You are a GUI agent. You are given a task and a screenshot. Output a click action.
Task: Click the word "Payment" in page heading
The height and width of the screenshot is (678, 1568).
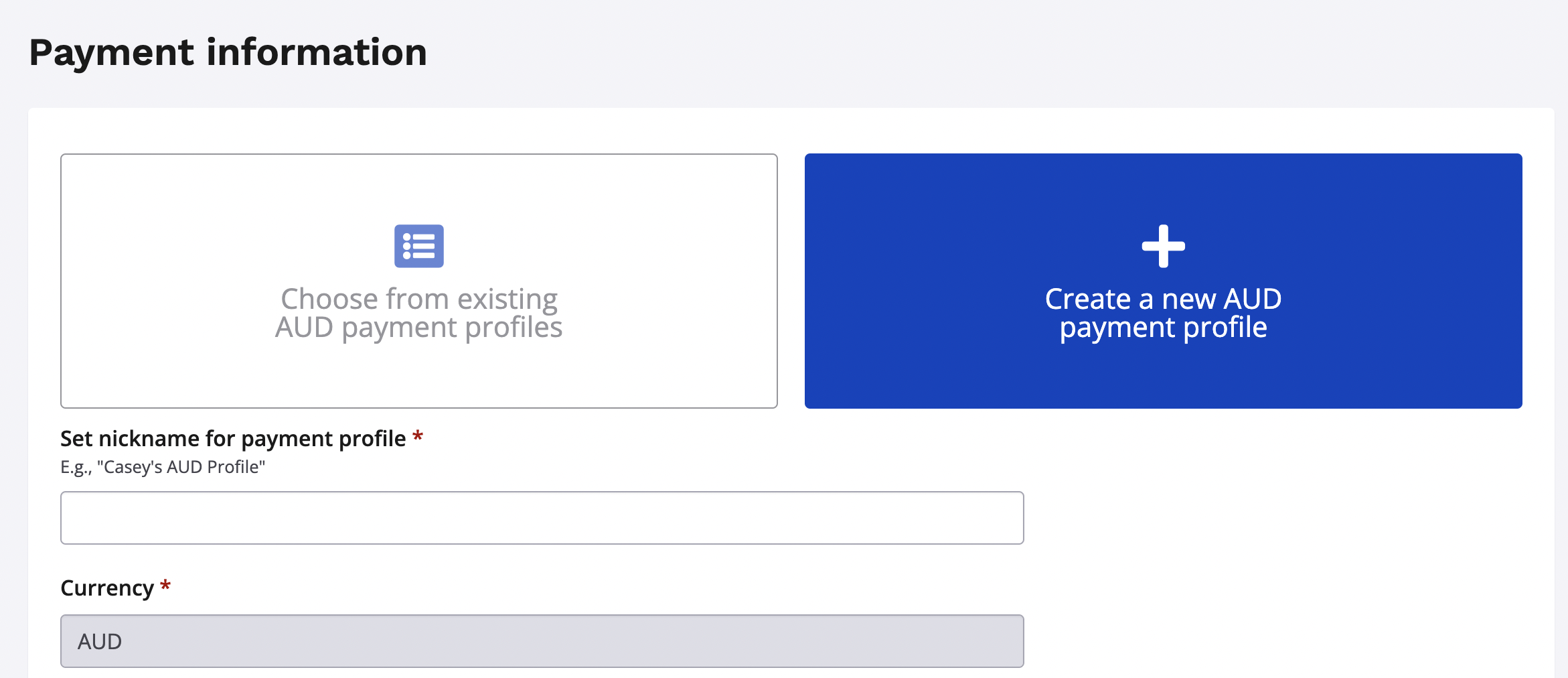[112, 52]
